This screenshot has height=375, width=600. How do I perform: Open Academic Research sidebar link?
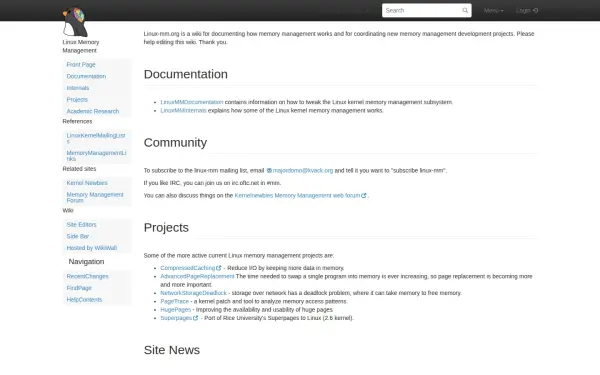click(93, 111)
